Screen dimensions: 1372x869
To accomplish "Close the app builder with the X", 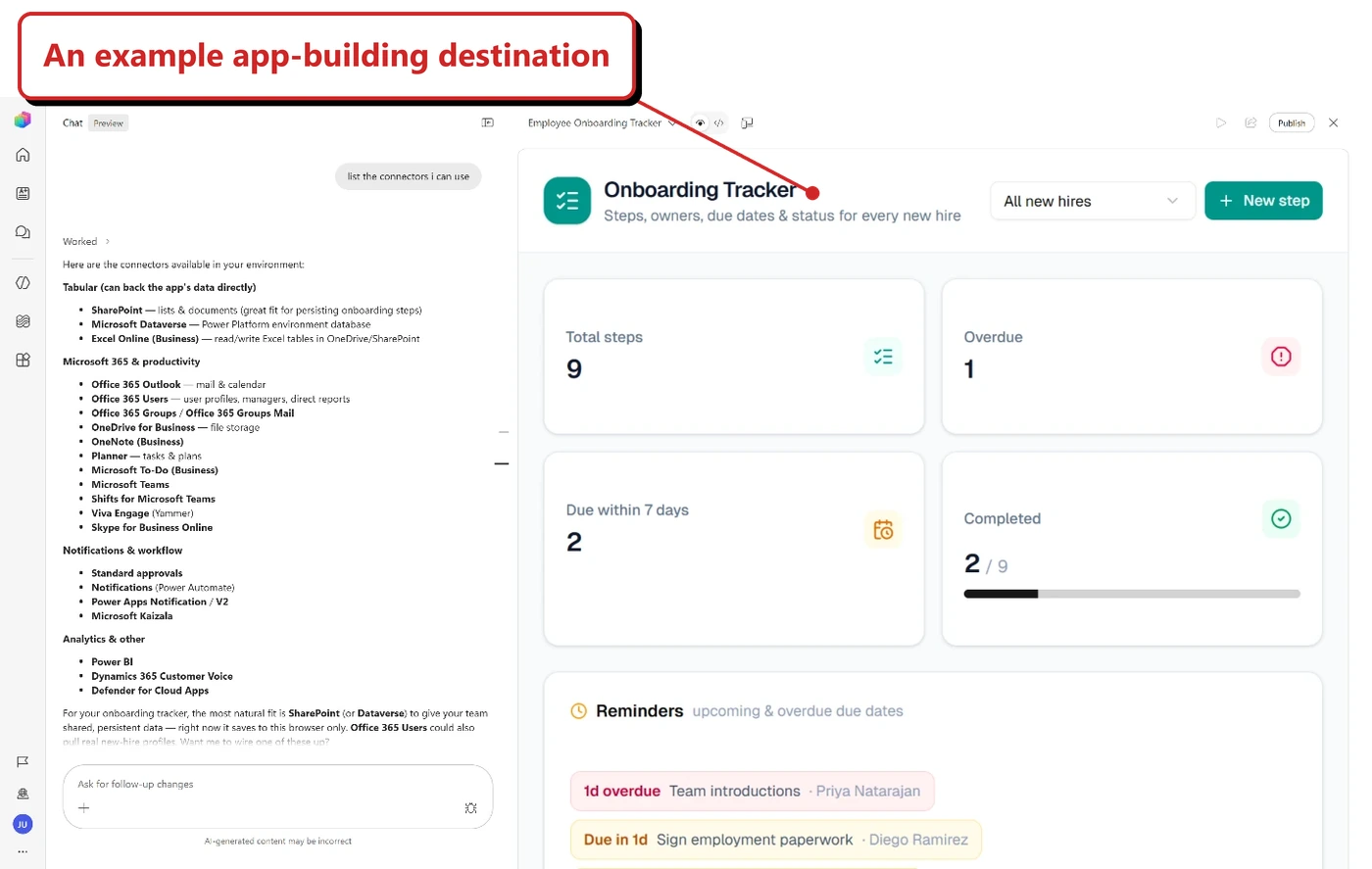I will 1333,122.
